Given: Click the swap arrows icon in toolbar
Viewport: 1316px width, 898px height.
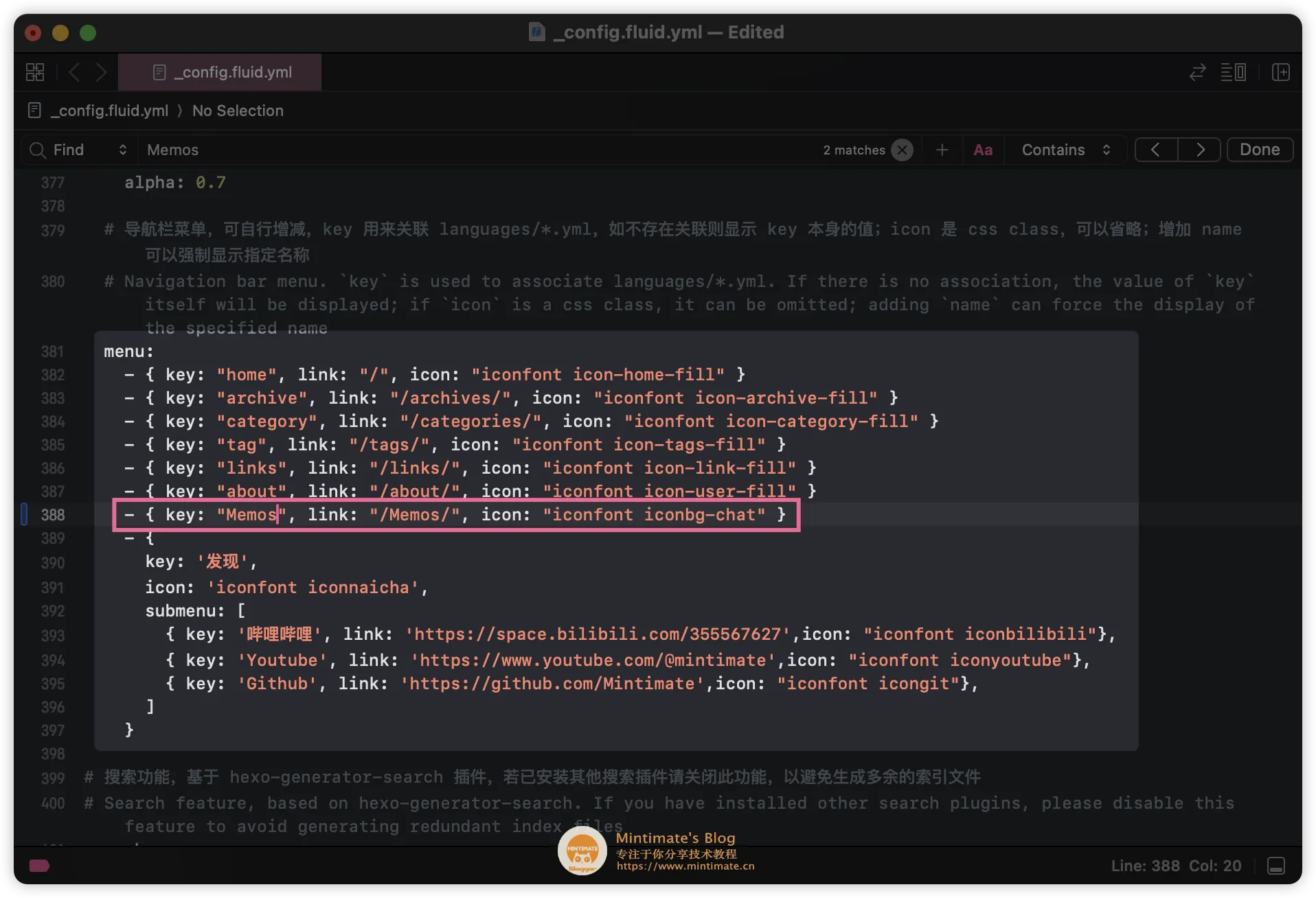Looking at the screenshot, I should tap(1197, 72).
